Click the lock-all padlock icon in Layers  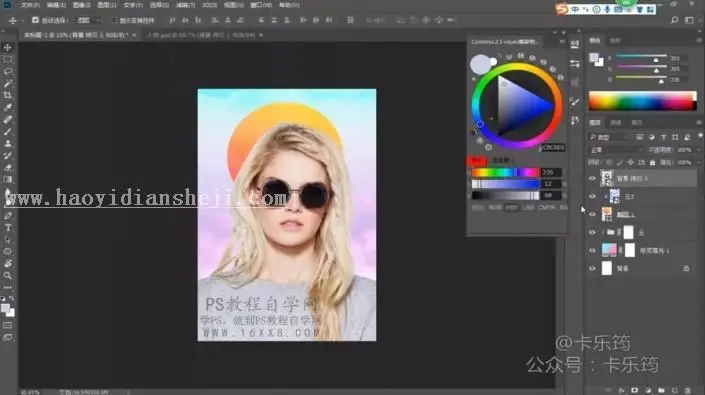[x=652, y=162]
